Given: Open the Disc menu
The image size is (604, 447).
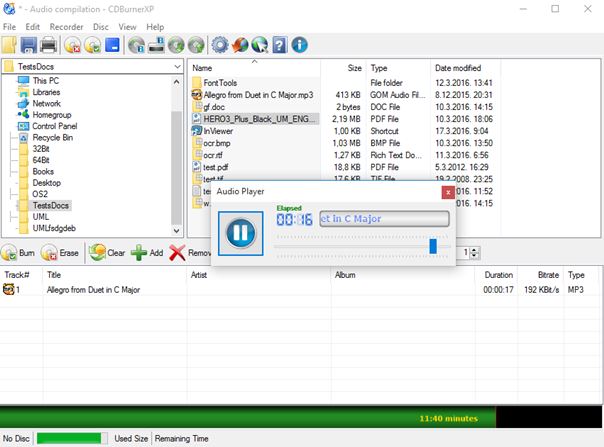Looking at the screenshot, I should pyautogui.click(x=100, y=26).
